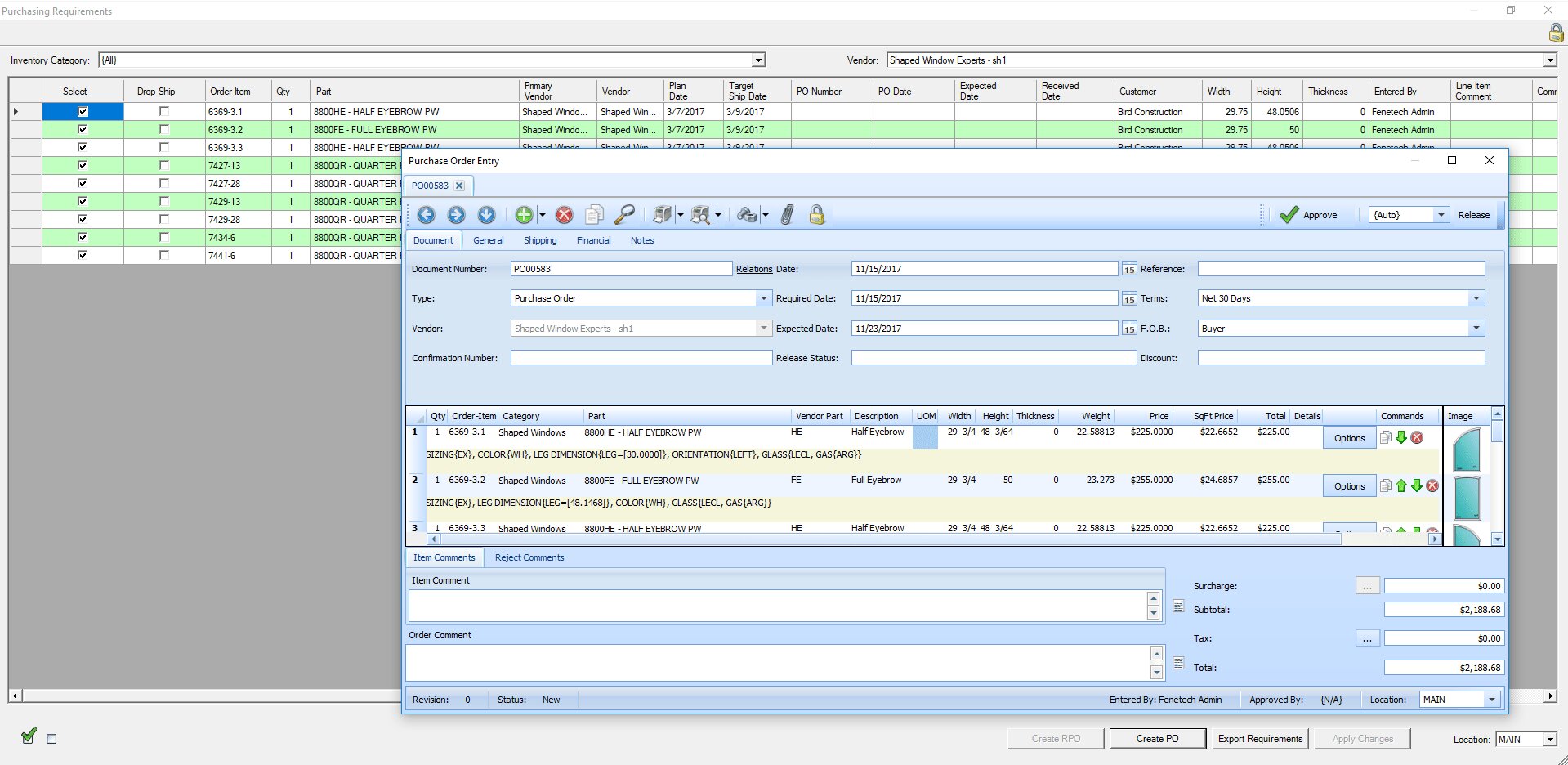Viewport: 1568px width, 765px height.
Task: Open the Terms dropdown showing Net 30 Days
Action: coord(1476,298)
